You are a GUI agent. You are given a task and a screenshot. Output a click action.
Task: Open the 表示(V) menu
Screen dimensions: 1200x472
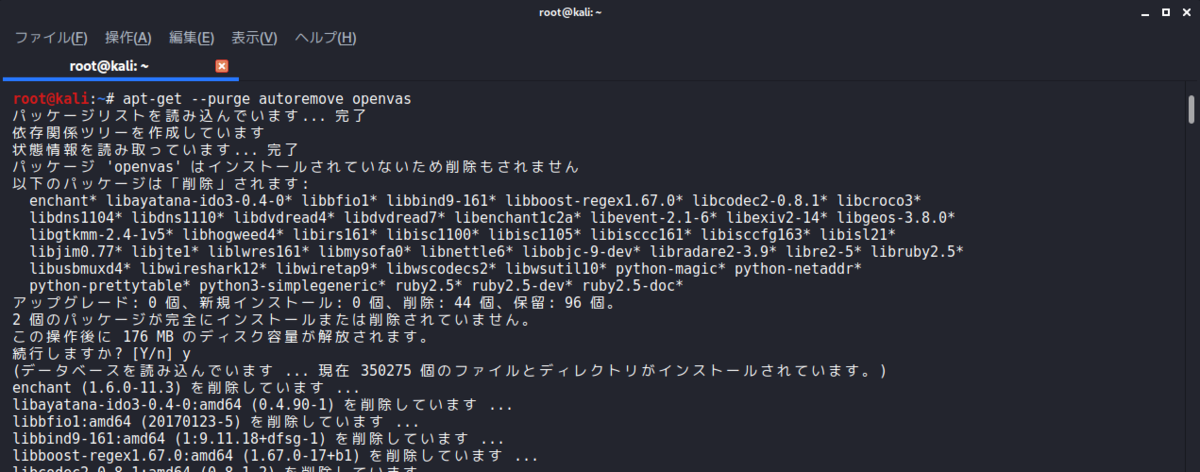254,38
